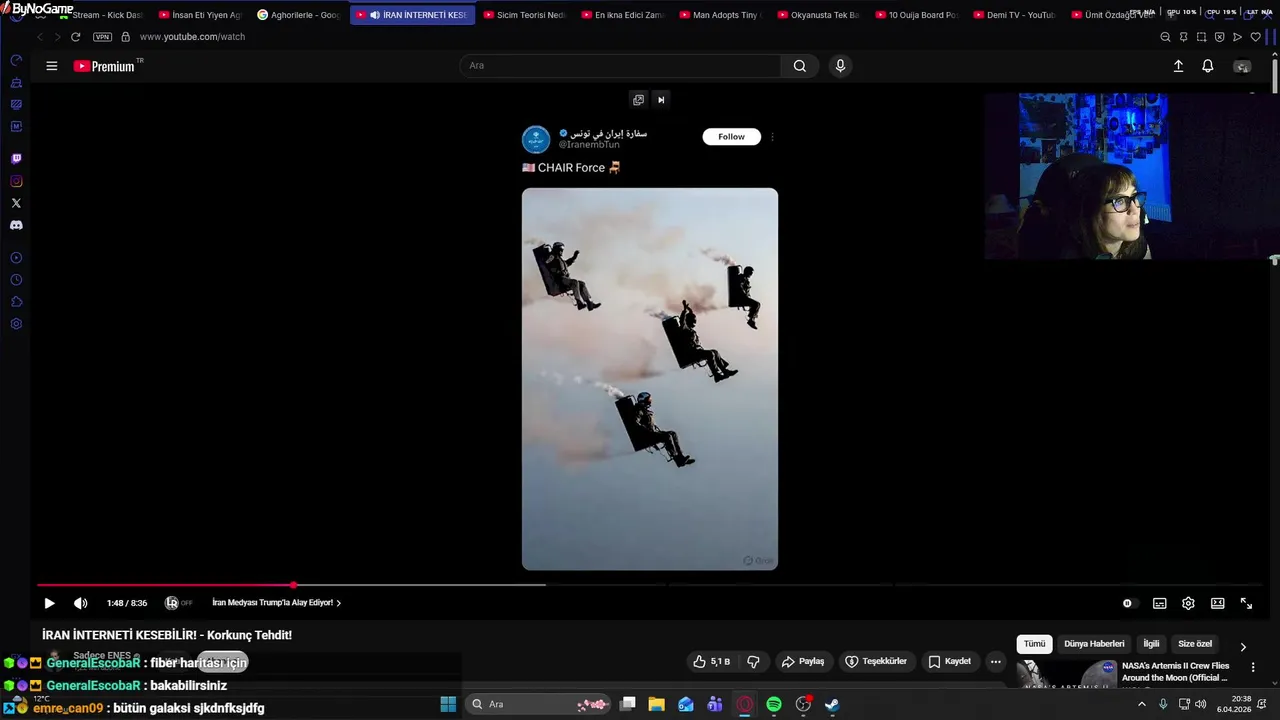Mute the video volume speaker icon
Image resolution: width=1280 pixels, height=720 pixels.
pos(81,603)
